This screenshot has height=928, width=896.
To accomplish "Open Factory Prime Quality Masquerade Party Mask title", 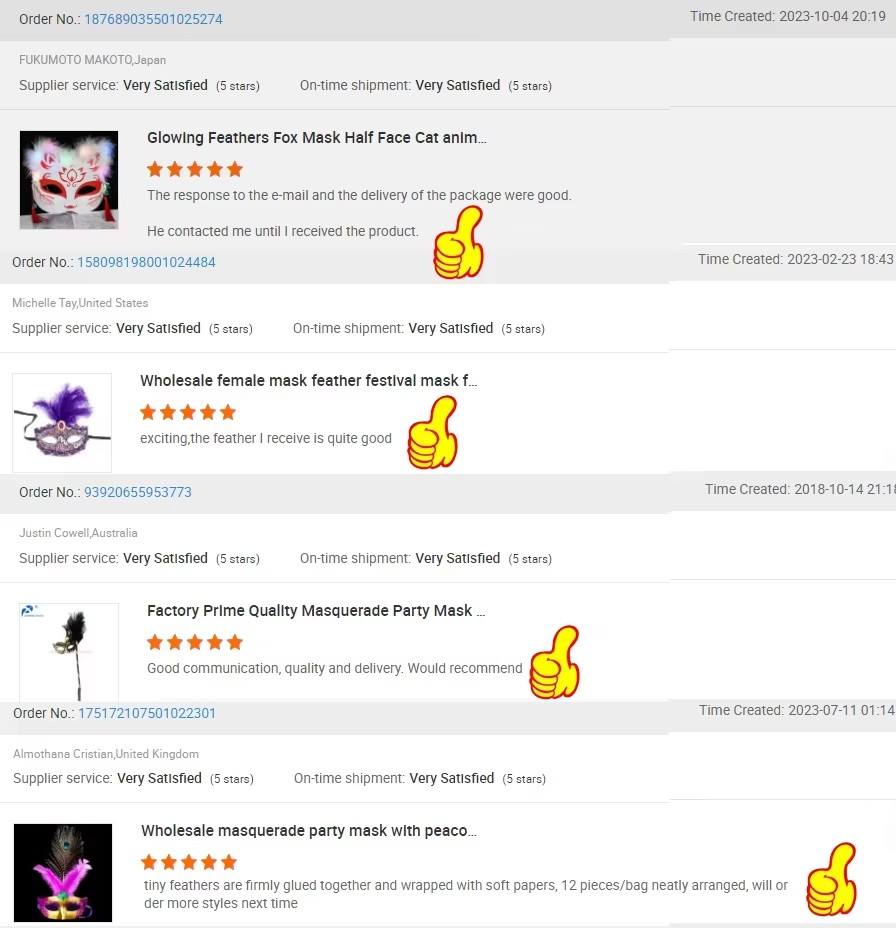I will (x=316, y=611).
